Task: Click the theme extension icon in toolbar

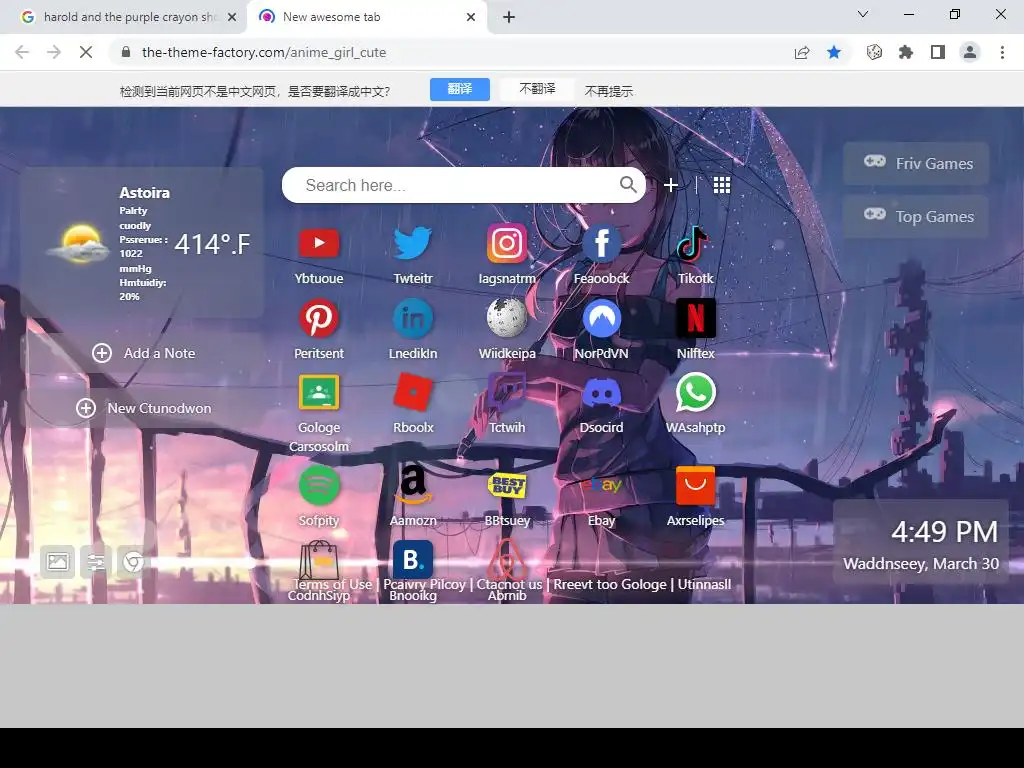Action: pyautogui.click(x=874, y=52)
